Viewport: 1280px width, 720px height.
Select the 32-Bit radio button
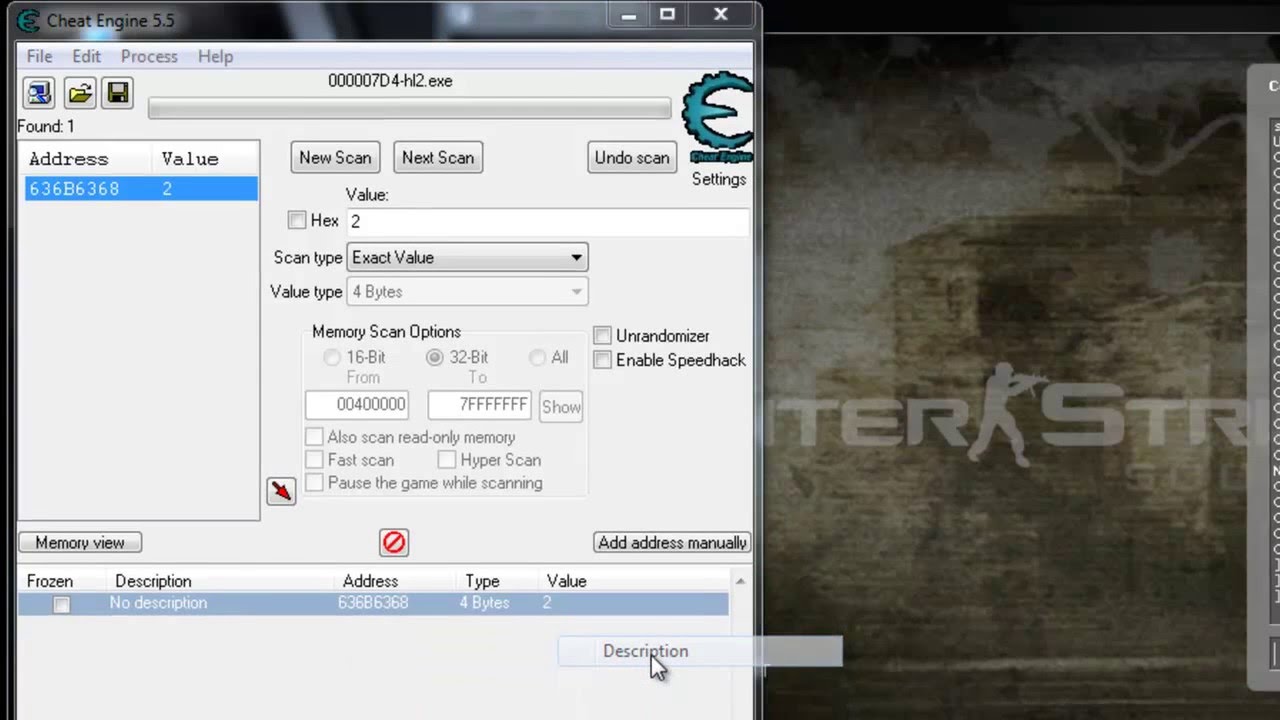(x=435, y=357)
